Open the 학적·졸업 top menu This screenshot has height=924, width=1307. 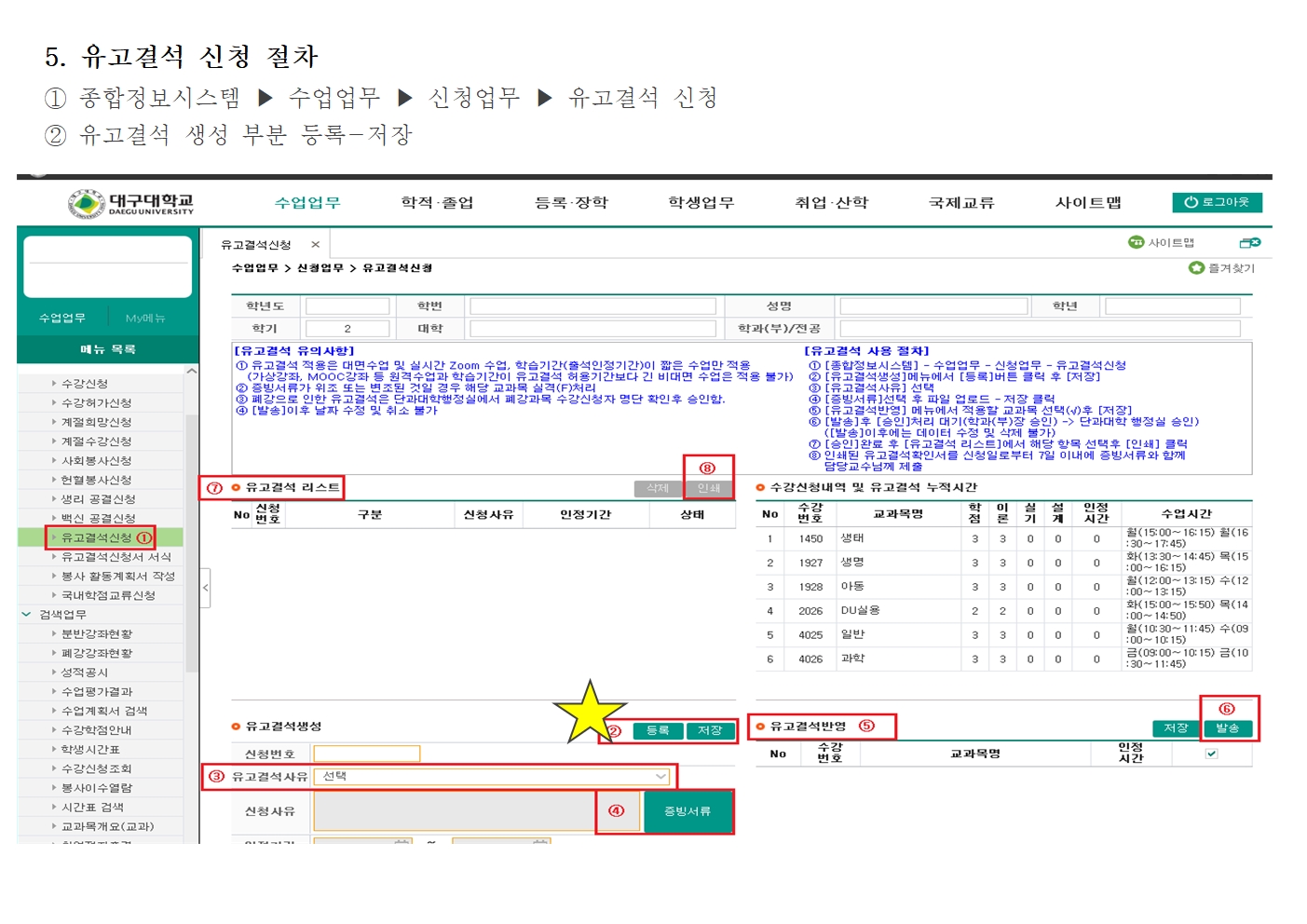pos(437,202)
